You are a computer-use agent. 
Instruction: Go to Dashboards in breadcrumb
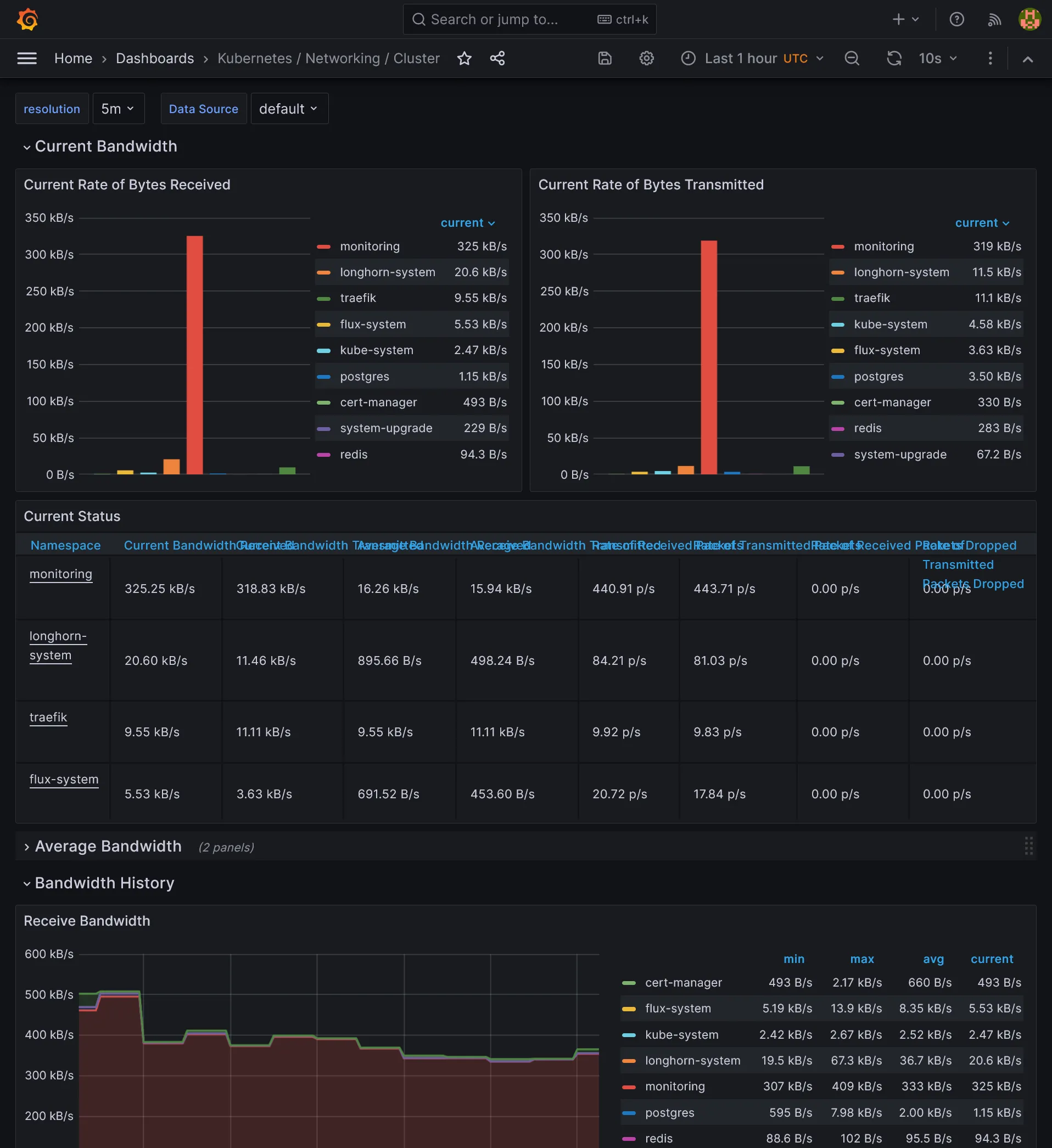pyautogui.click(x=155, y=58)
